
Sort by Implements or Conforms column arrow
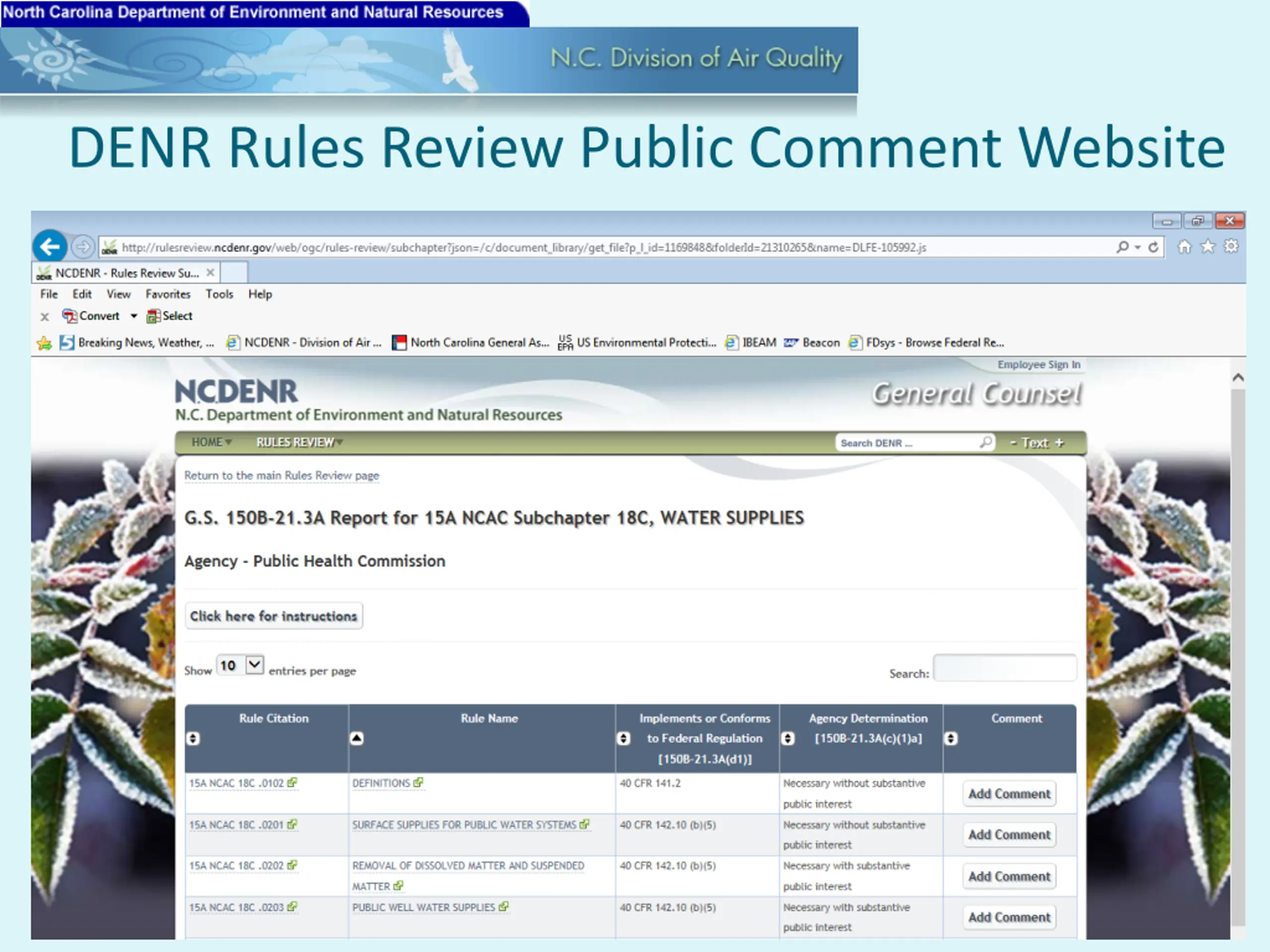(x=624, y=739)
